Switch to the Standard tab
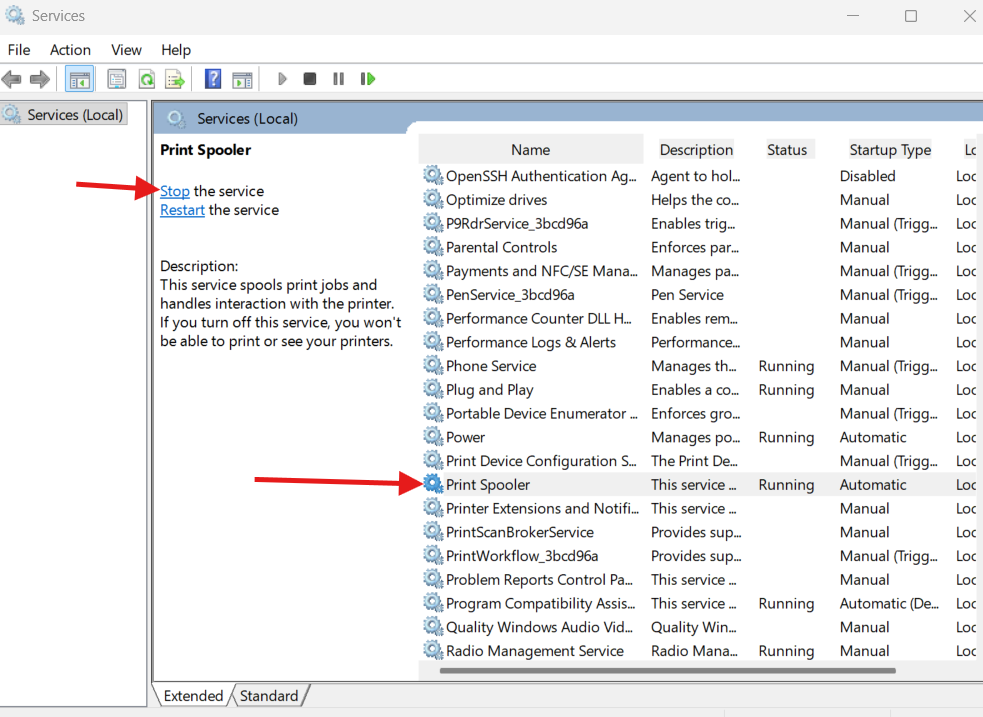This screenshot has width=983, height=717. pyautogui.click(x=269, y=696)
